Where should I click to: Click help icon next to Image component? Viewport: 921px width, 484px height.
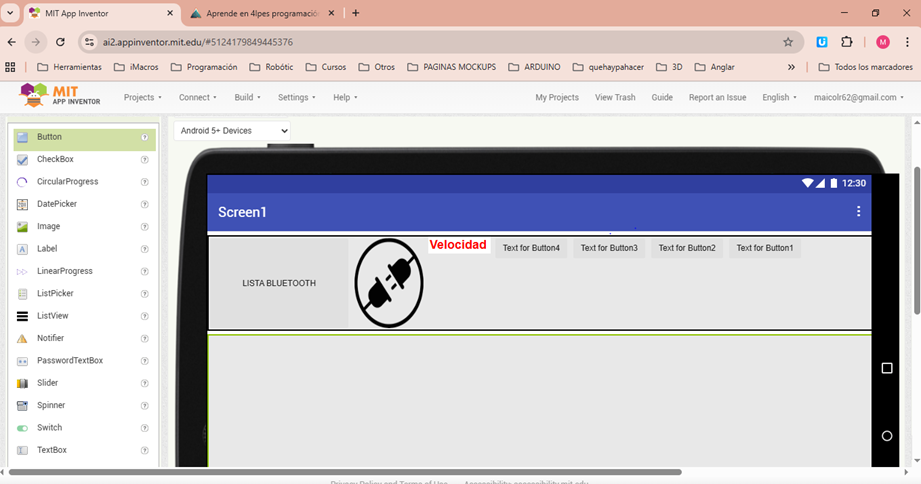point(145,227)
